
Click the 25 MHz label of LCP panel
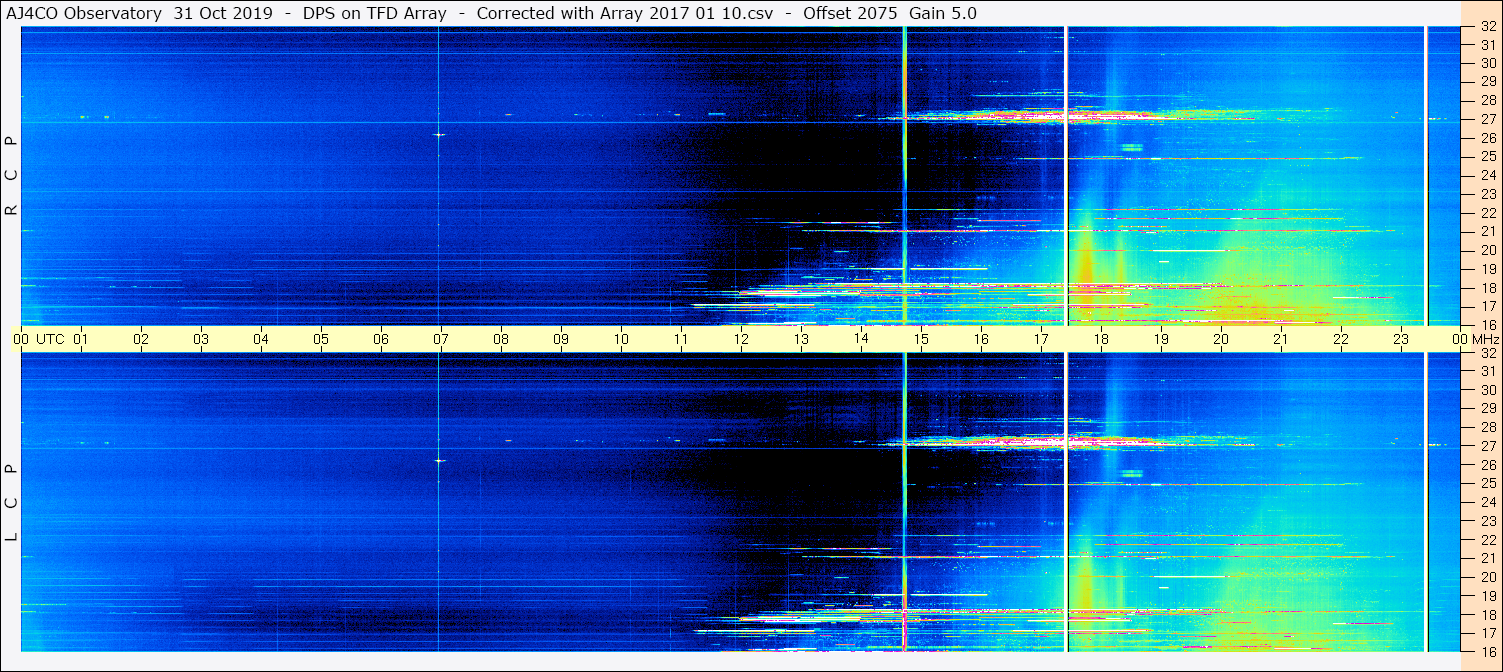[1487, 484]
